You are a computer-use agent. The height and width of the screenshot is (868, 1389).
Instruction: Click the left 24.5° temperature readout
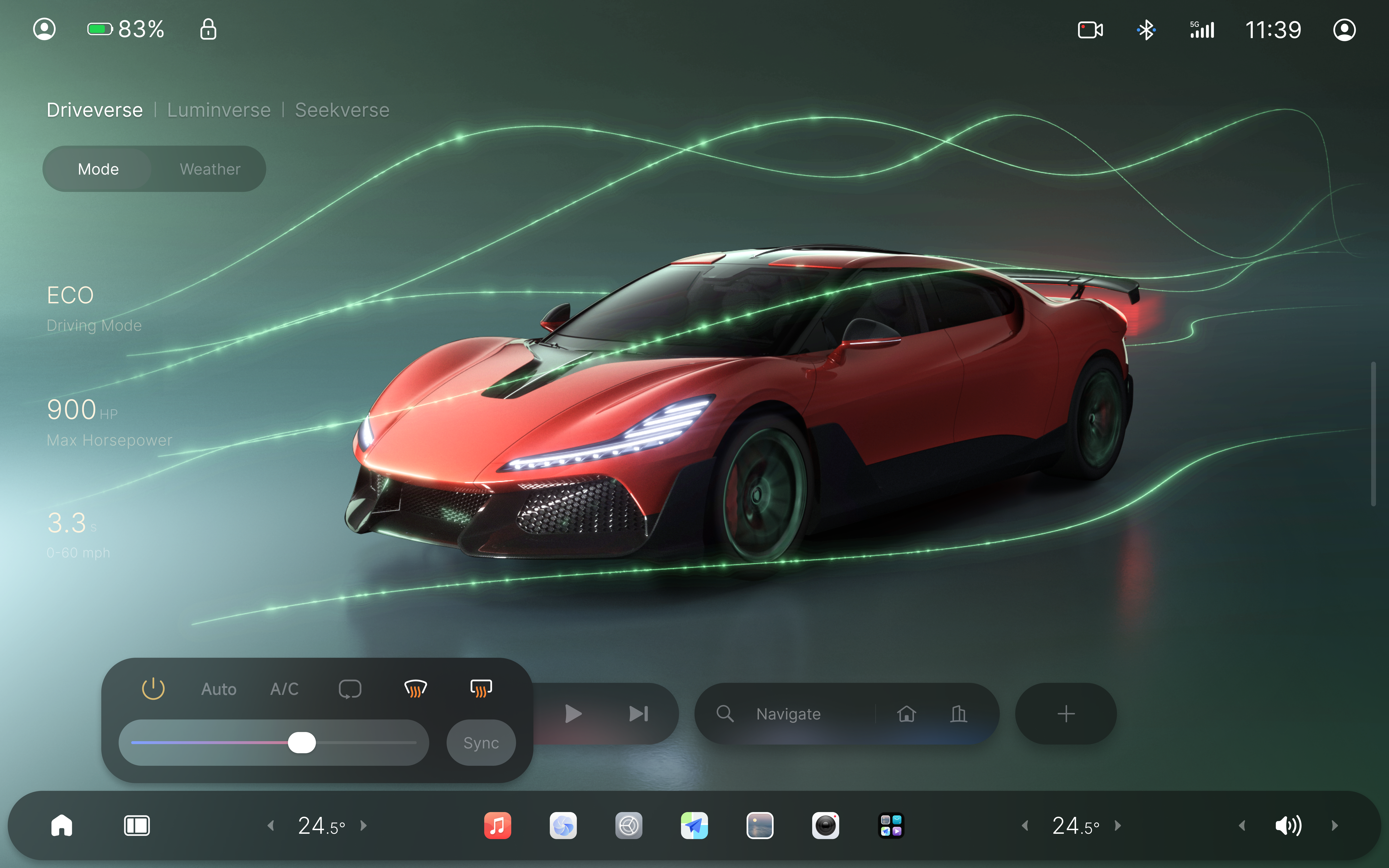(x=321, y=826)
